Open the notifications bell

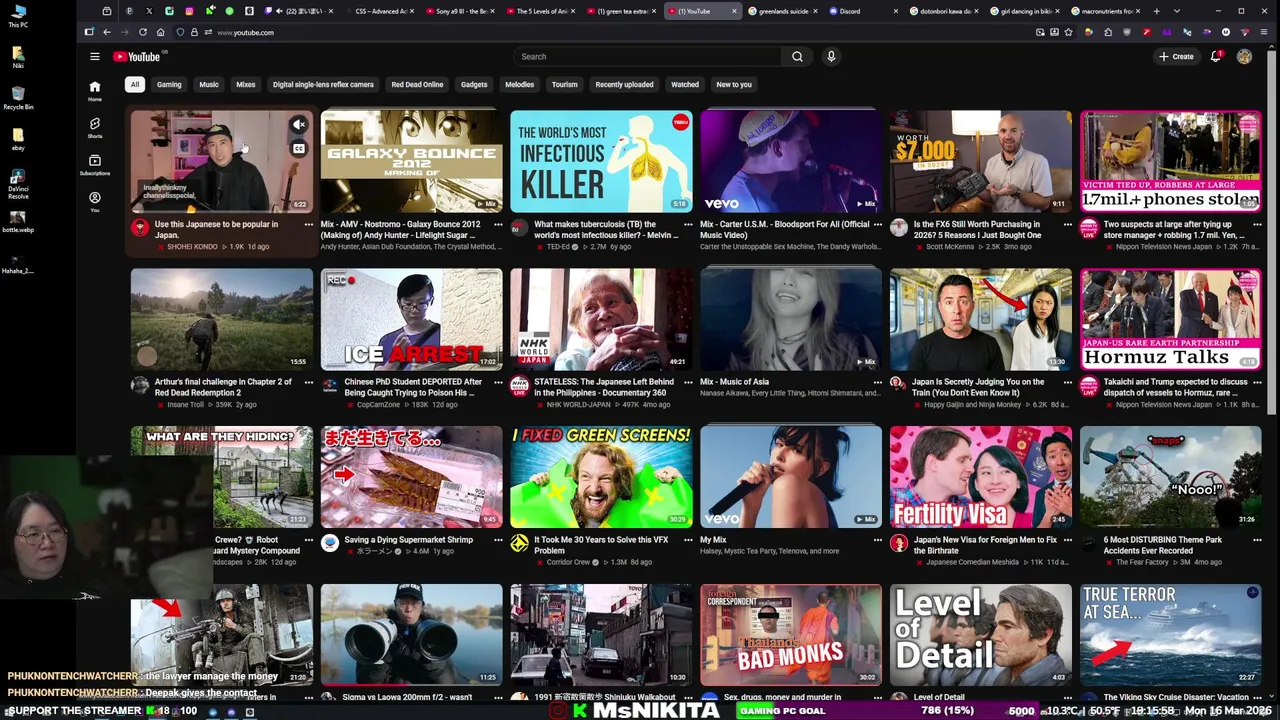pos(1216,57)
